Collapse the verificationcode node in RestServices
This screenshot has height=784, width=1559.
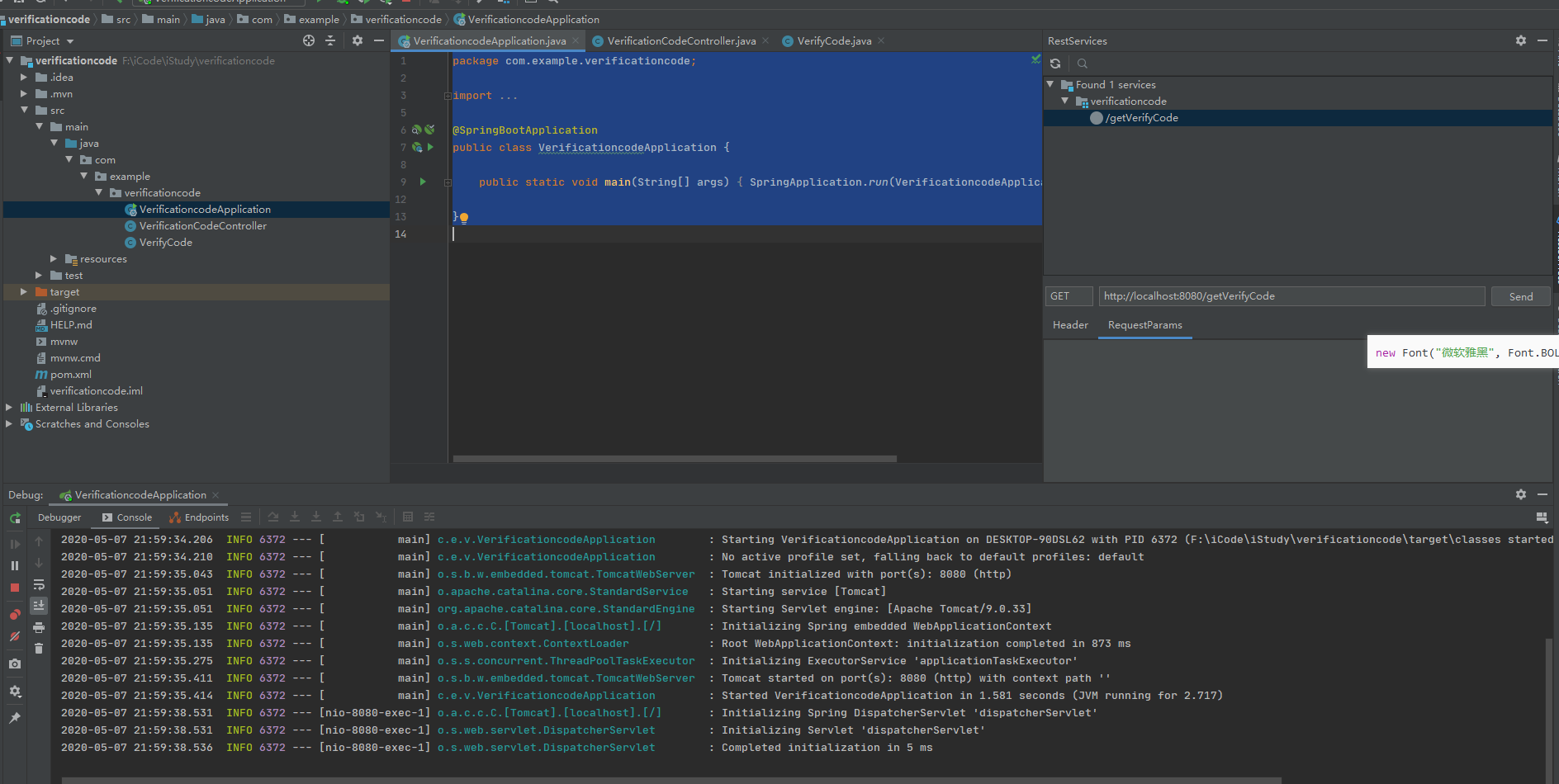click(1065, 102)
